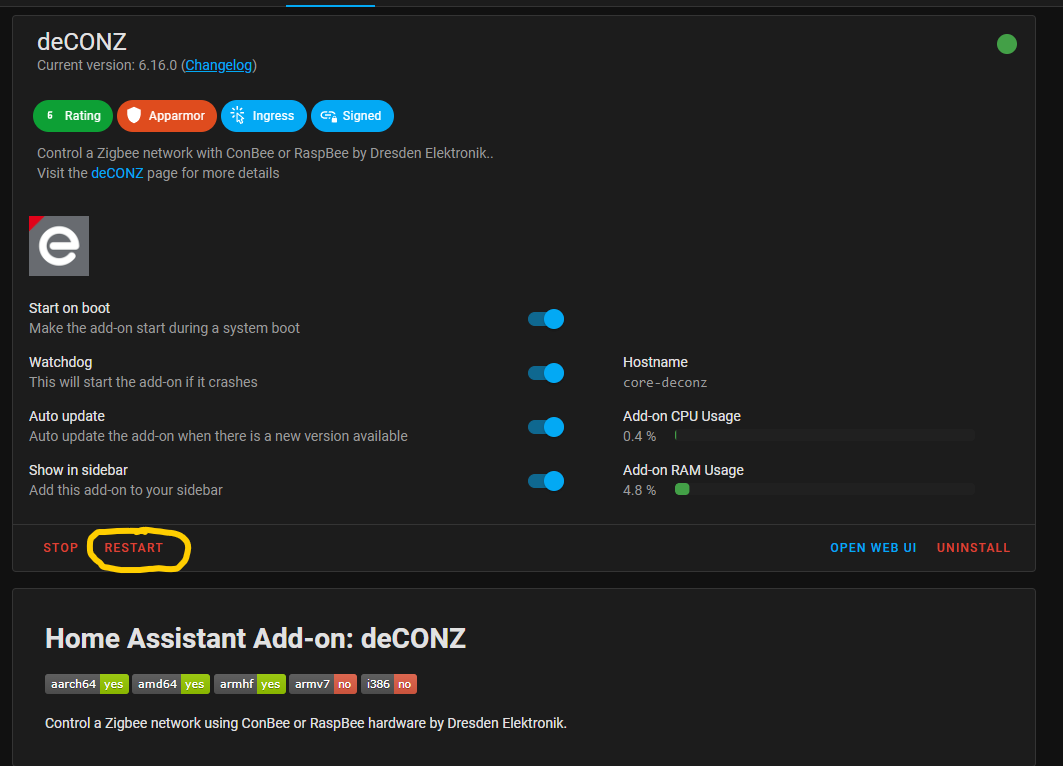Click the green running status indicator dot

tap(1007, 44)
